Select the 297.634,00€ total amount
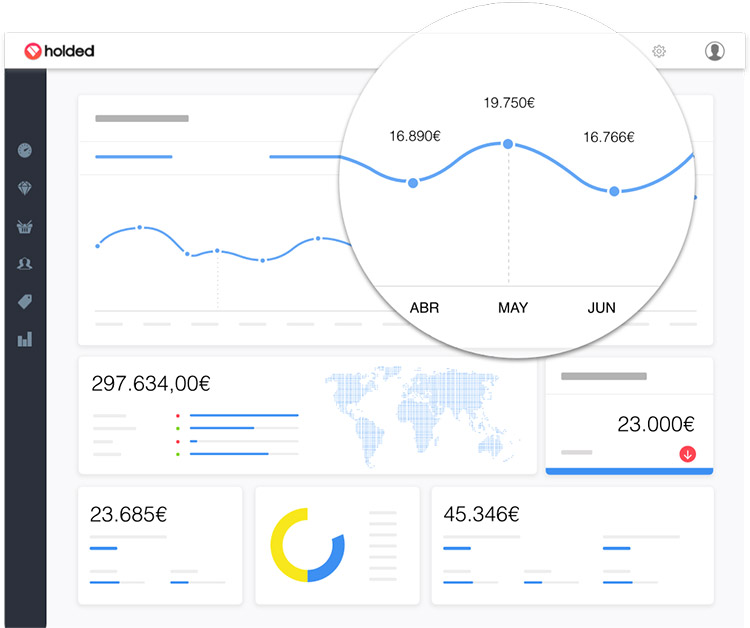 pyautogui.click(x=151, y=384)
